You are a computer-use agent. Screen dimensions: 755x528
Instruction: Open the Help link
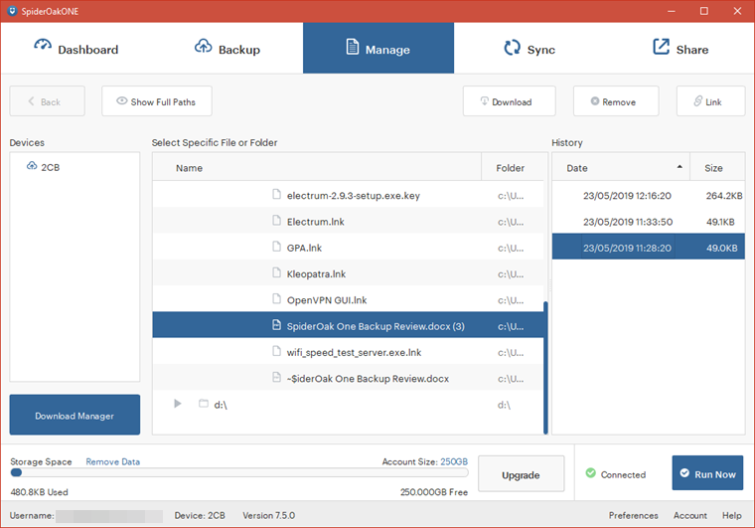click(x=731, y=515)
